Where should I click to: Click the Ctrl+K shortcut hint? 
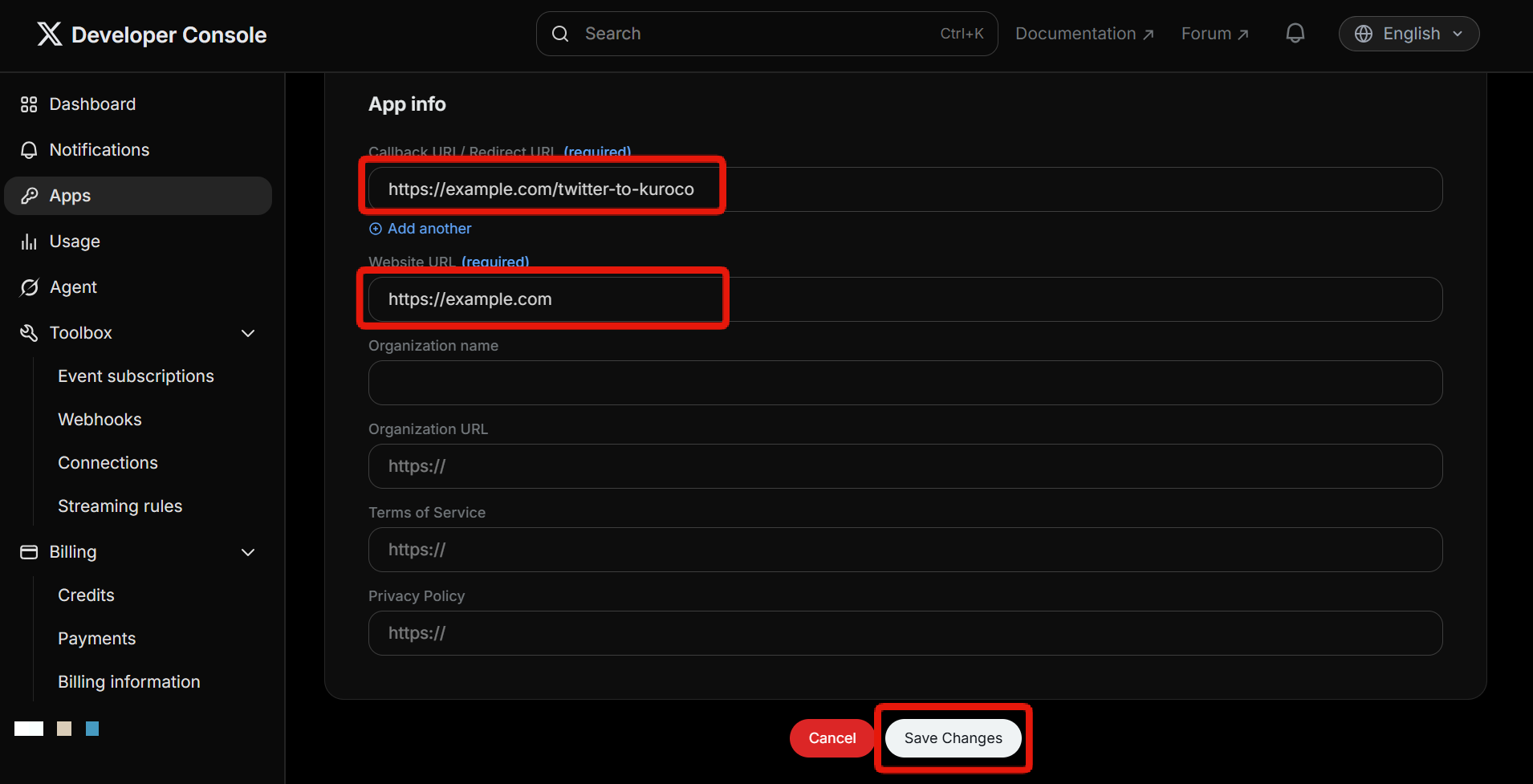coord(962,34)
